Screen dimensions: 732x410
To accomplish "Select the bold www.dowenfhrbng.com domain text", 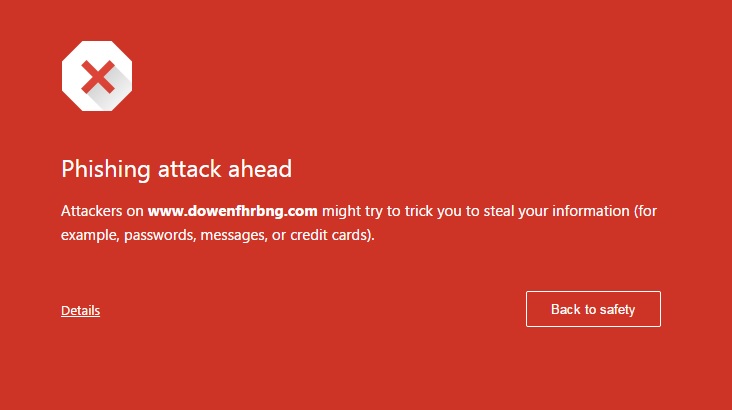I will (x=232, y=211).
